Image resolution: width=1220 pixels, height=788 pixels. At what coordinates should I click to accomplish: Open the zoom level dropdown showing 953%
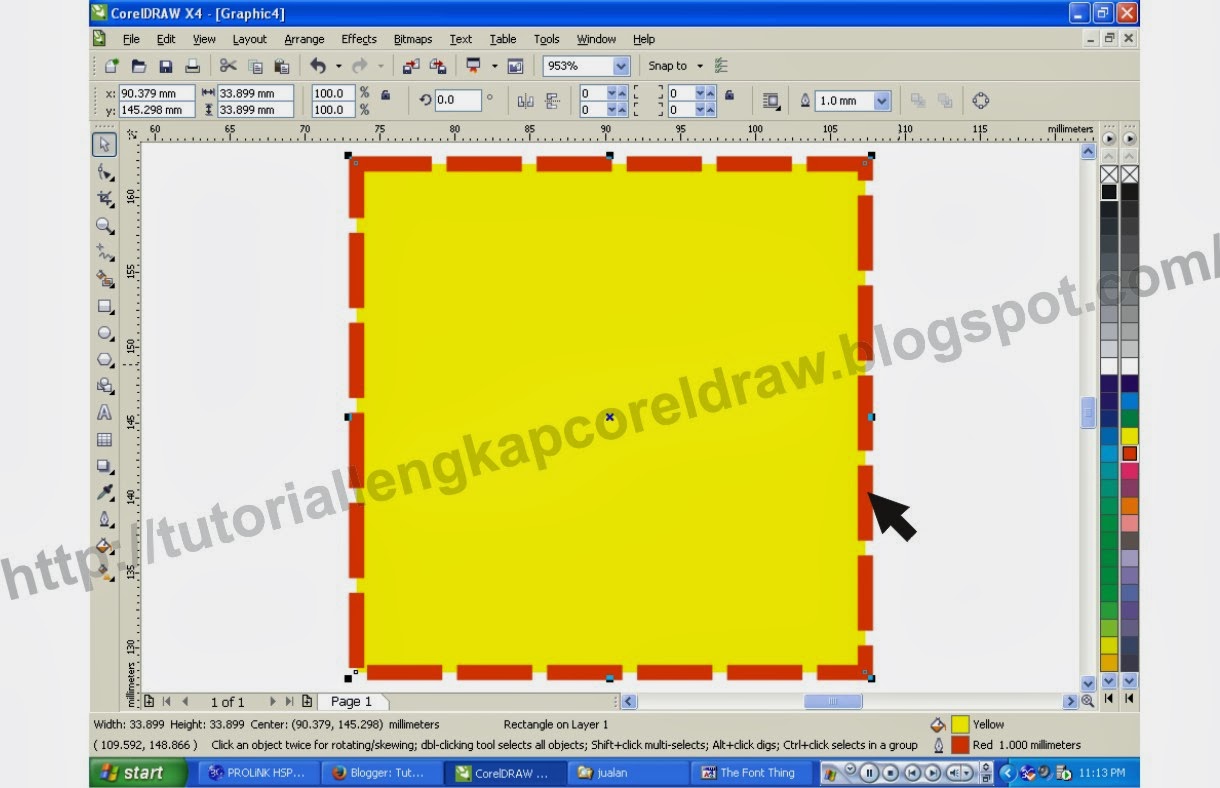[x=622, y=65]
